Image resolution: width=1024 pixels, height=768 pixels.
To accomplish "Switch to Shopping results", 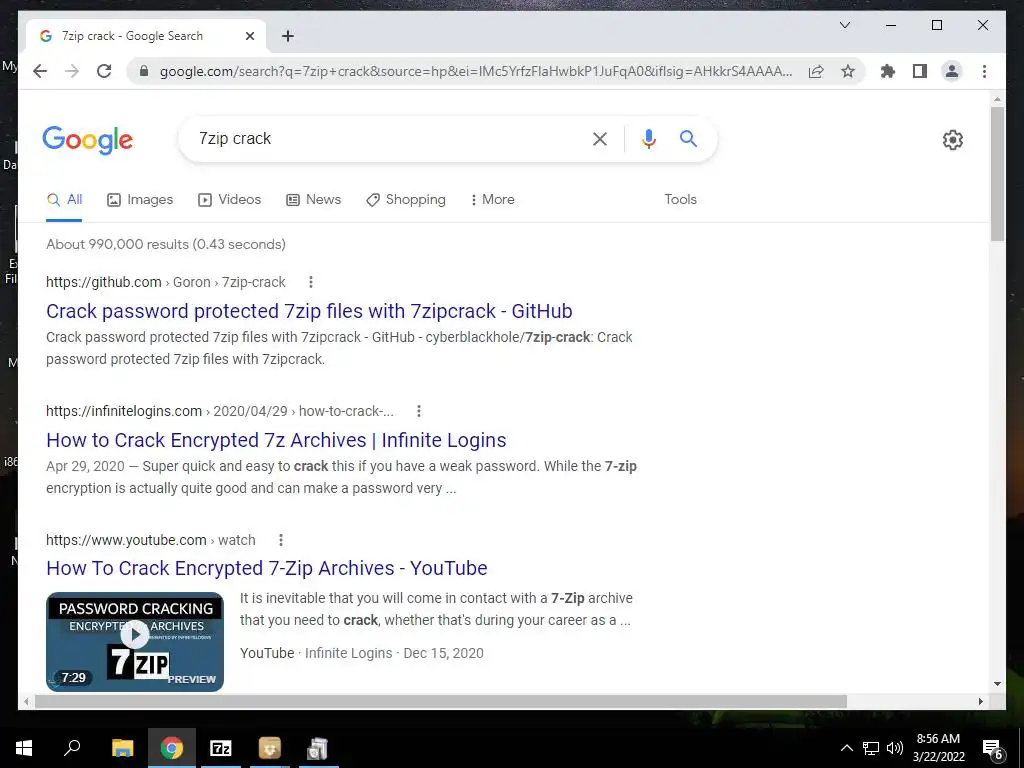I will [406, 199].
